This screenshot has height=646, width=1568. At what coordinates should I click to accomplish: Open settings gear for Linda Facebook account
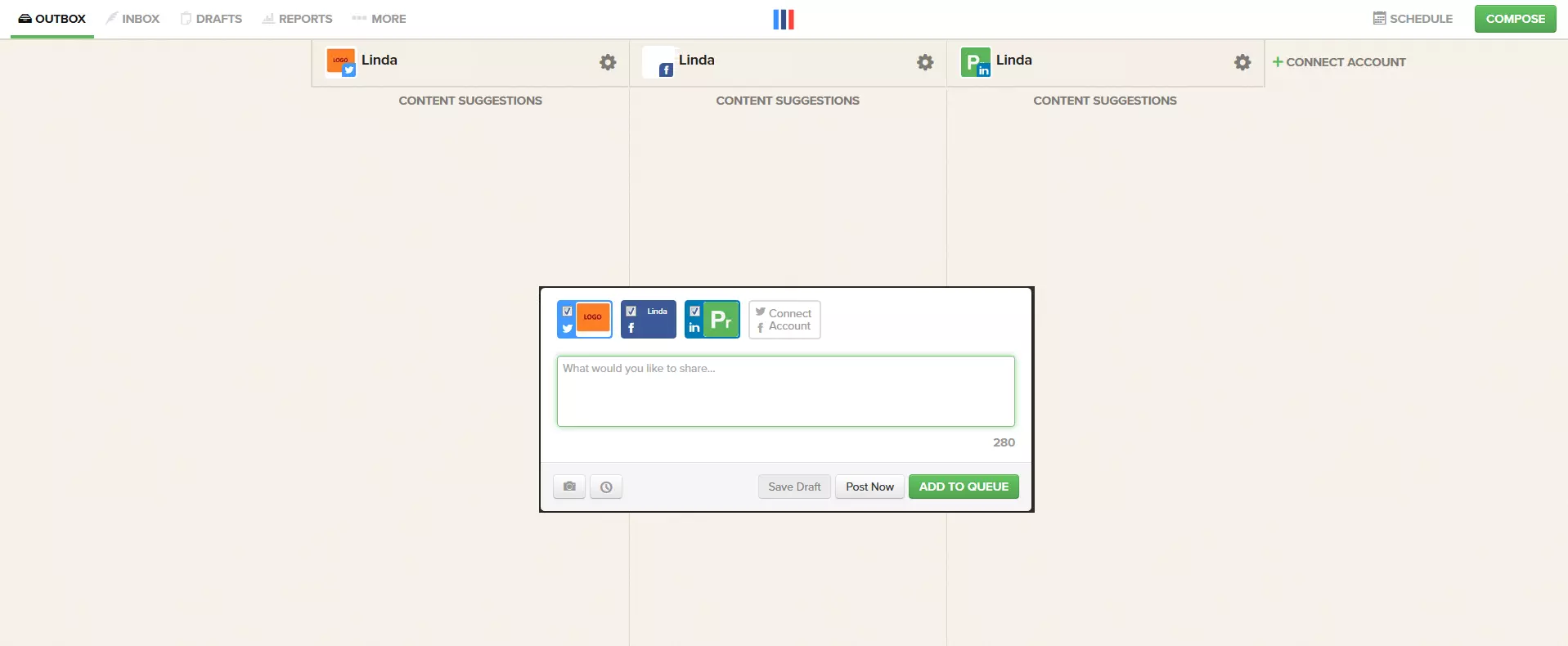[x=925, y=62]
